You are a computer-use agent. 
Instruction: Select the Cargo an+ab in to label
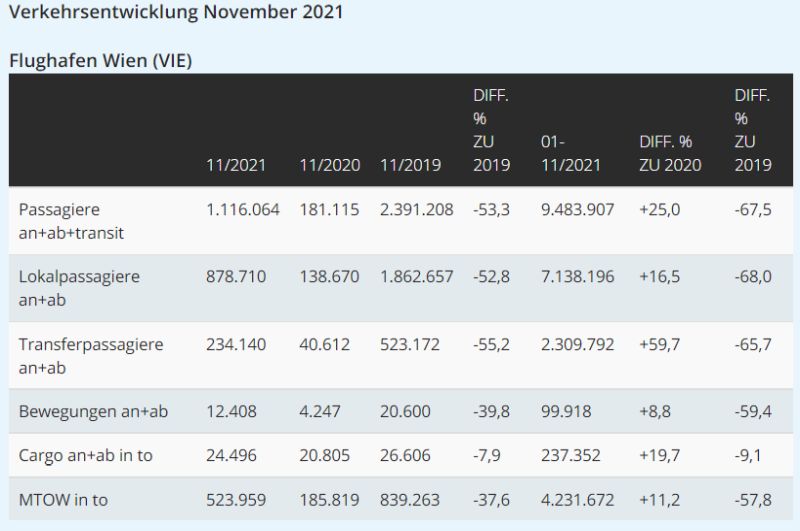coord(86,455)
